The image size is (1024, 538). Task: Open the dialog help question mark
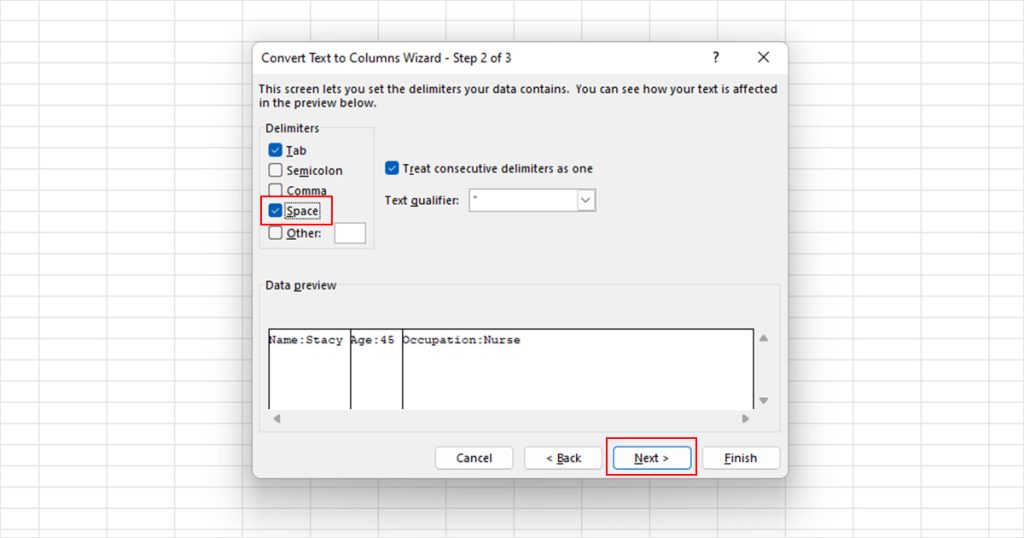716,57
